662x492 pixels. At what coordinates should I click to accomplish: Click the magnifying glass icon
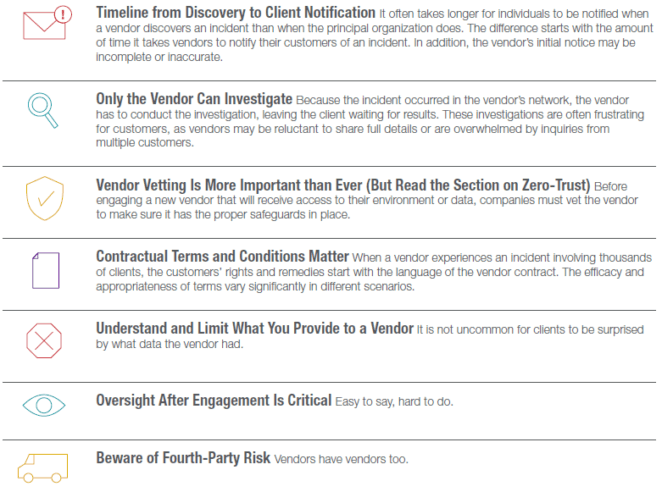(x=43, y=110)
